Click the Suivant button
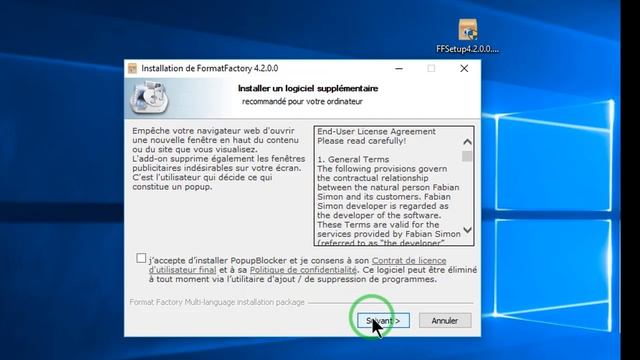Image resolution: width=640 pixels, height=360 pixels. [383, 320]
